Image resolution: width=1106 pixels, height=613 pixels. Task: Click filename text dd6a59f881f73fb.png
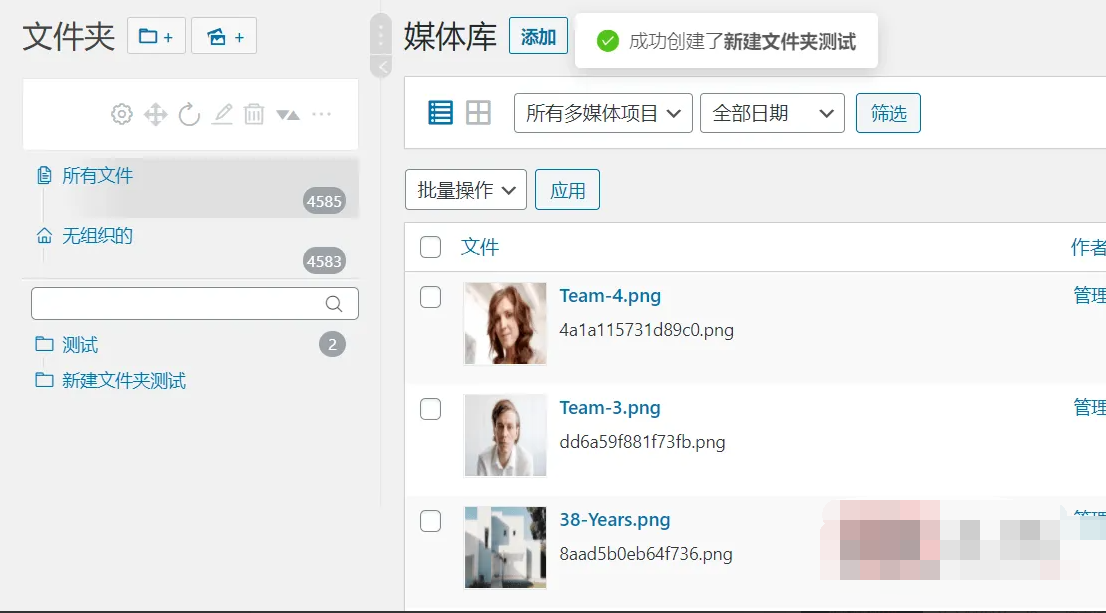click(643, 442)
